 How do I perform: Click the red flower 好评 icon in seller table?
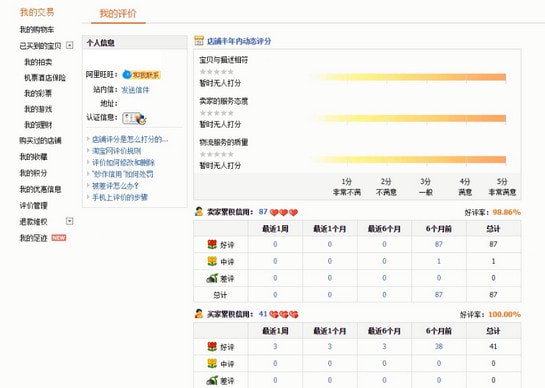212,244
